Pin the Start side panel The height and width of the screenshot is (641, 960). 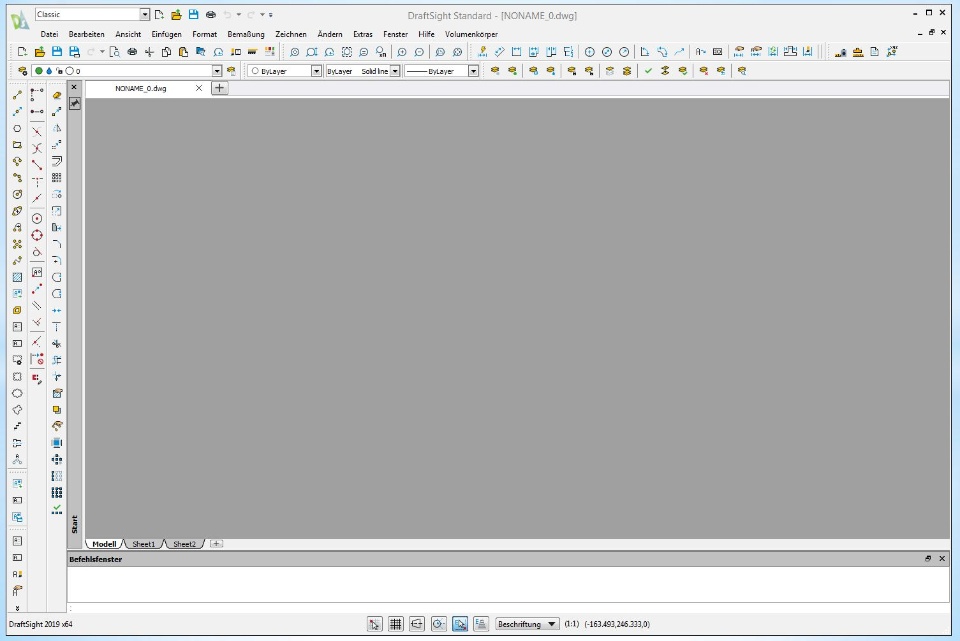pos(75,103)
